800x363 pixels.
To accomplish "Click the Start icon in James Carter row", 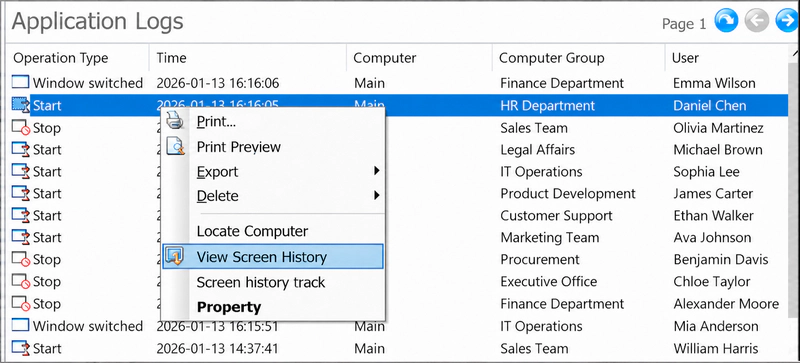I will (21, 193).
